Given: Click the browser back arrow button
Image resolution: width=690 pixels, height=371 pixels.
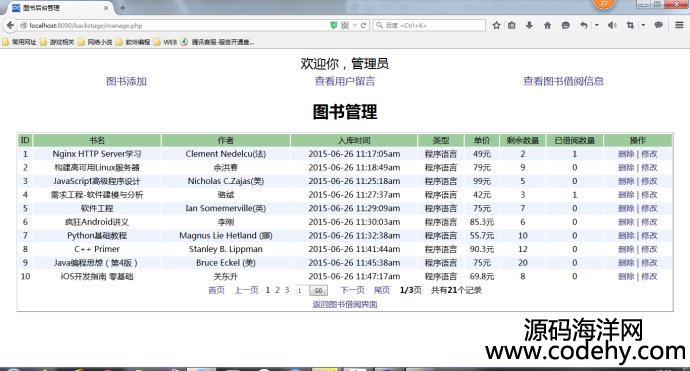Looking at the screenshot, I should 10,26.
